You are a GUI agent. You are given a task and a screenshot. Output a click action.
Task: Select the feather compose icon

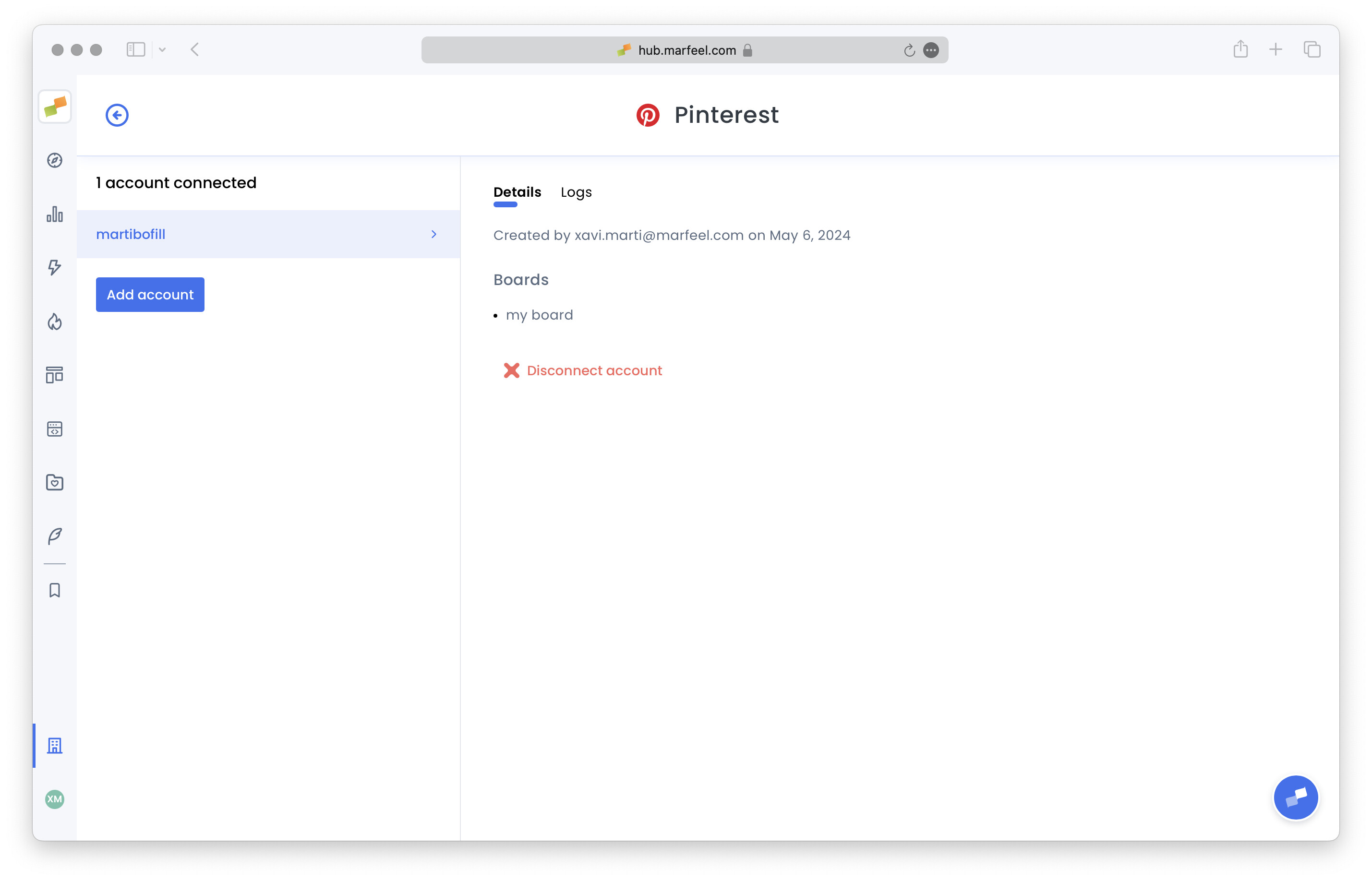tap(54, 536)
